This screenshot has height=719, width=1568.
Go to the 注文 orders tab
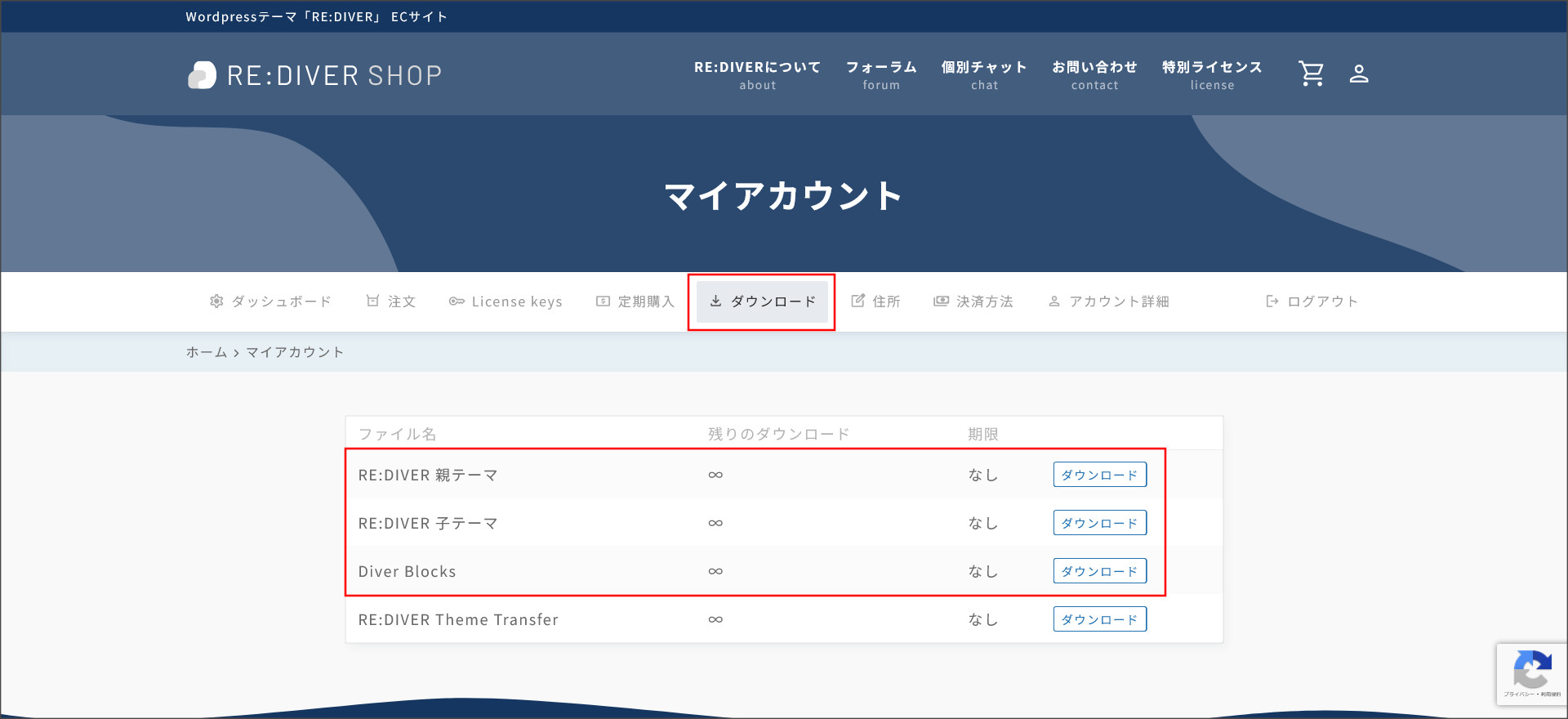(x=391, y=301)
